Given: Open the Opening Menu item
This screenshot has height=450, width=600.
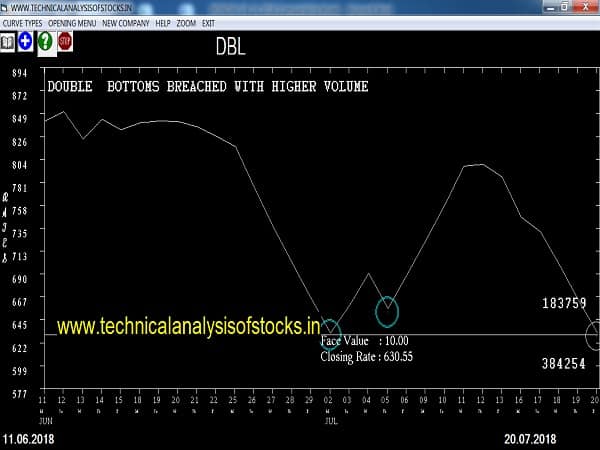Looking at the screenshot, I should pos(75,22).
